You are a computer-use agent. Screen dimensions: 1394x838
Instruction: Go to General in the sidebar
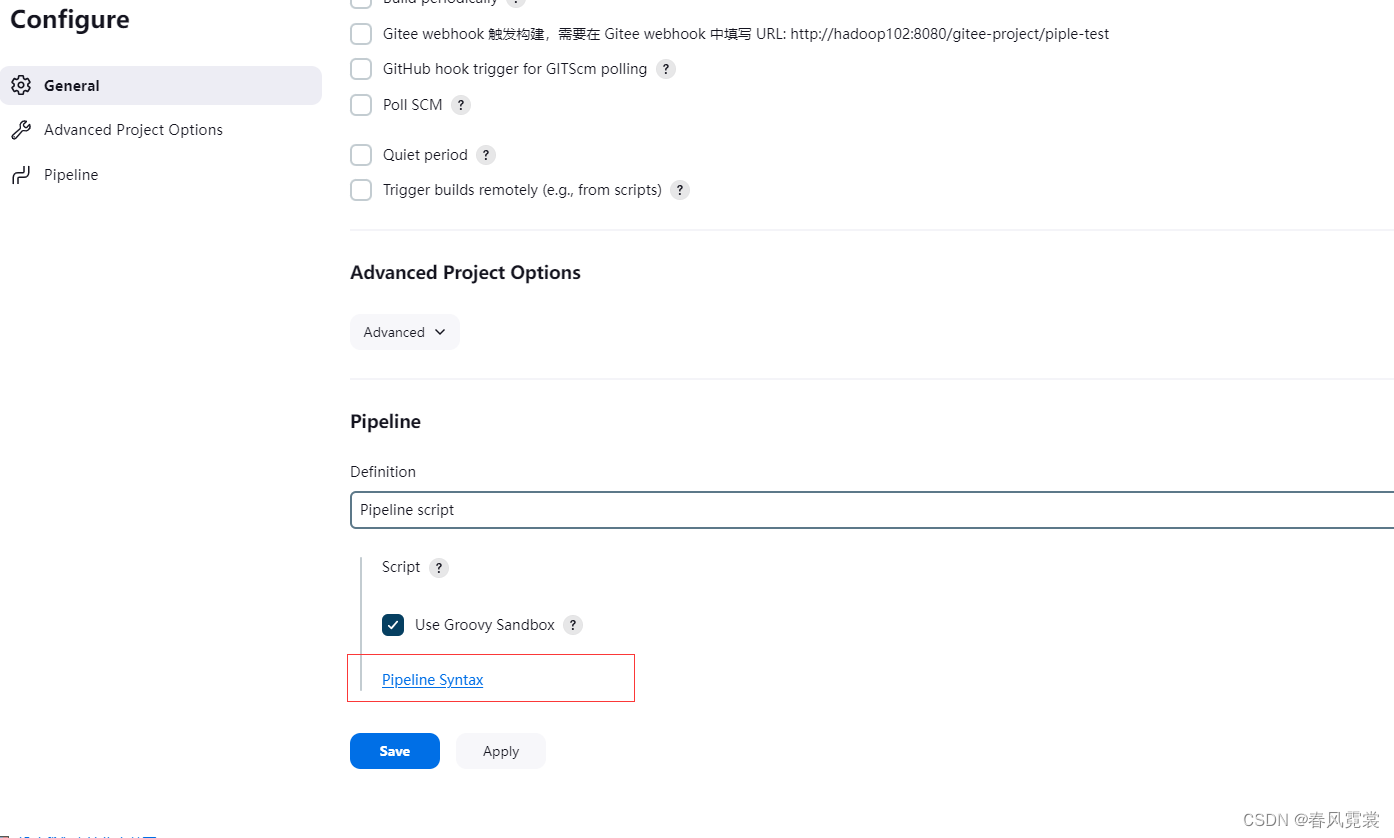pos(161,86)
